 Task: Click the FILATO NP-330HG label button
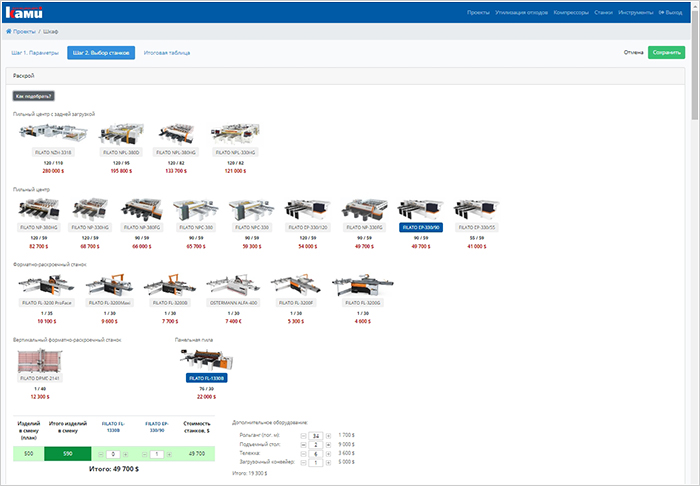90,227
